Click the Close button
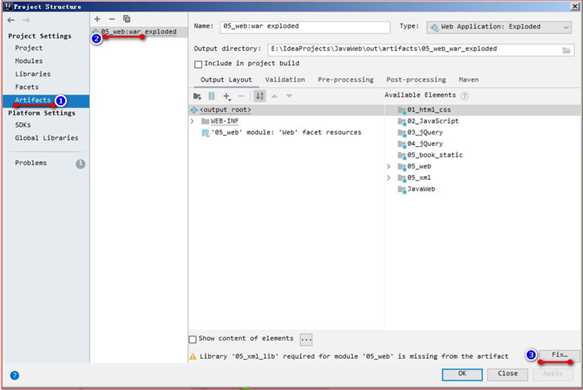This screenshot has height=390, width=583. tap(508, 374)
